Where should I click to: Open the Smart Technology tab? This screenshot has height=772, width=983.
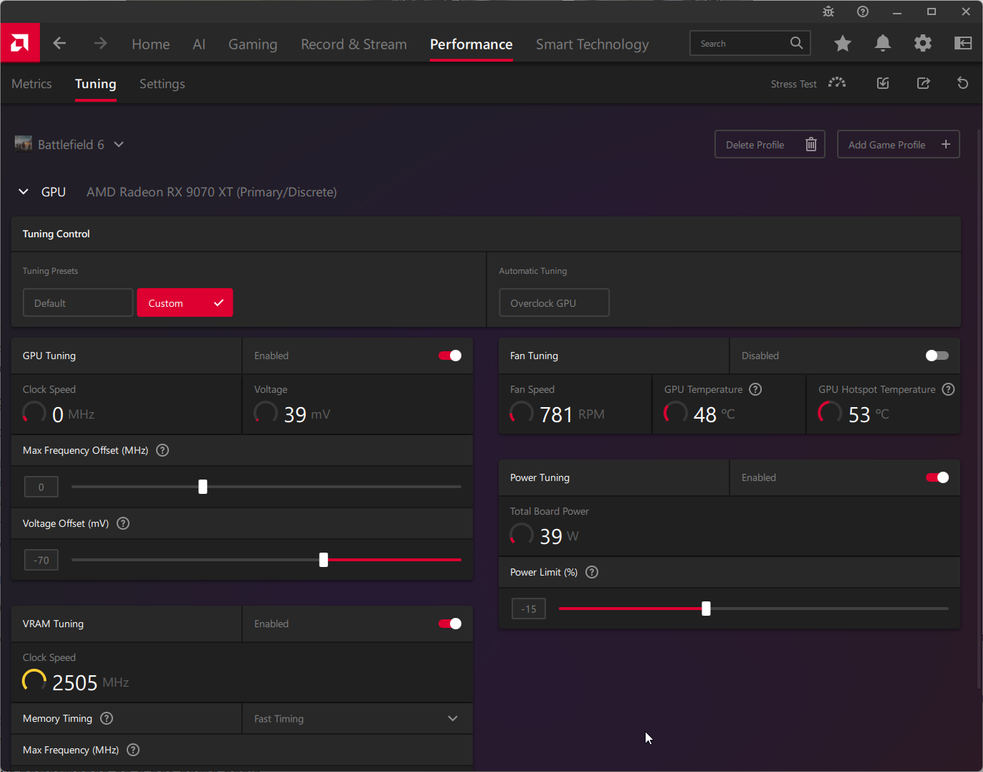592,44
